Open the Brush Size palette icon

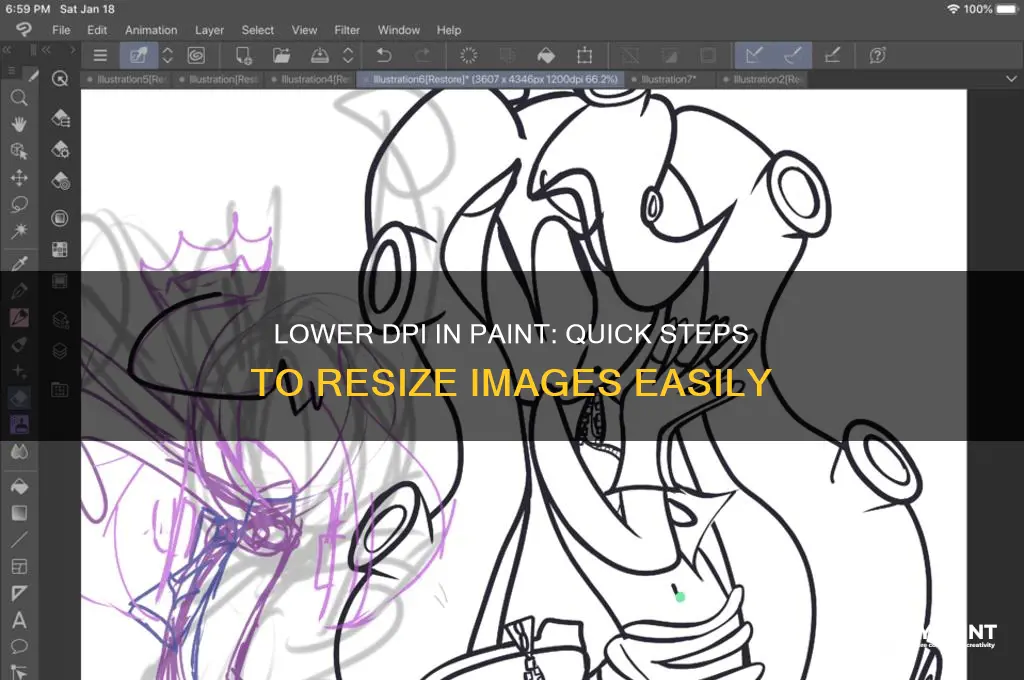coord(60,181)
